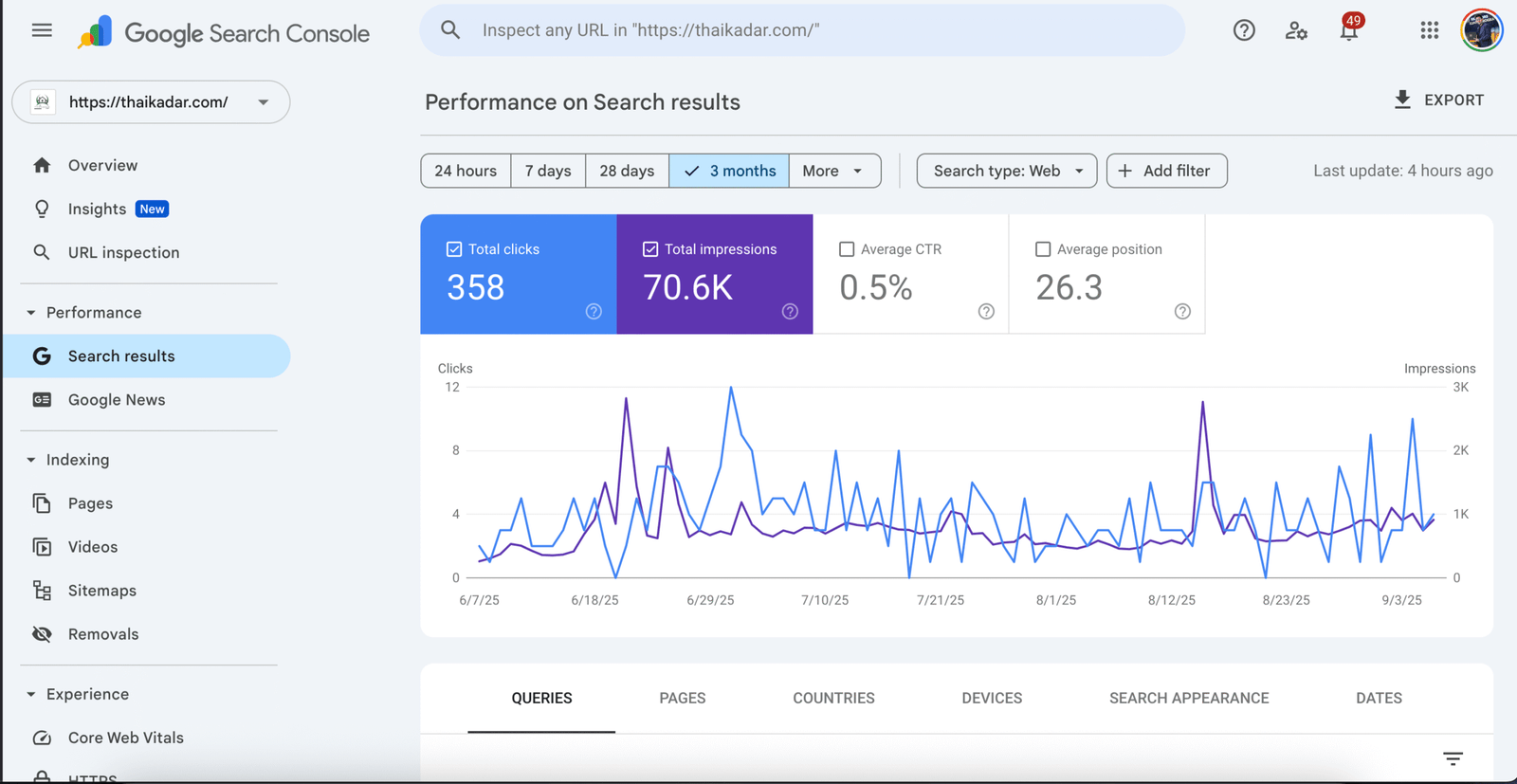This screenshot has width=1517, height=784.
Task: Click the Pages documents icon
Action: (42, 502)
